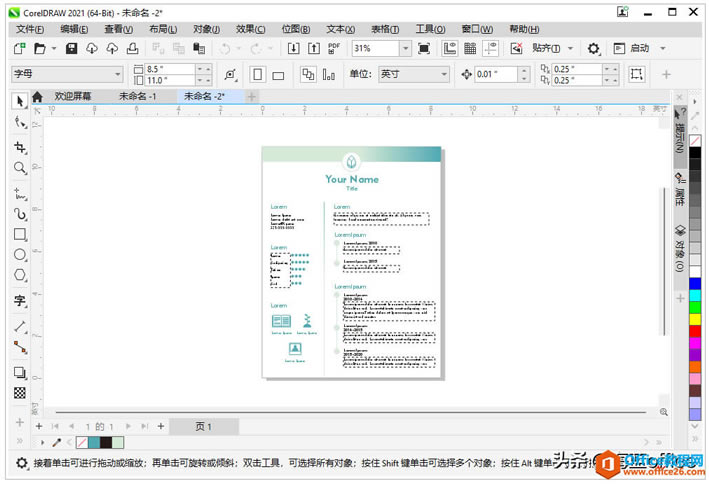Click the New document icon
This screenshot has width=709, height=484.
click(19, 48)
